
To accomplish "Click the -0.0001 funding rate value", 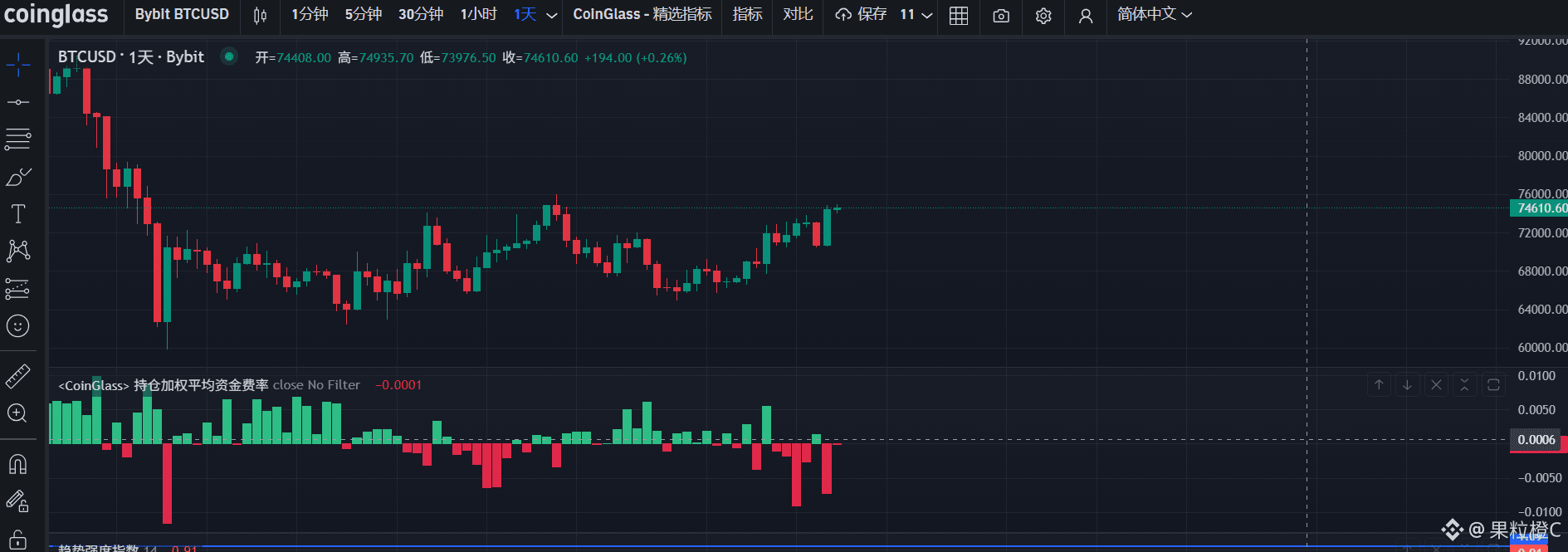I will (398, 385).
